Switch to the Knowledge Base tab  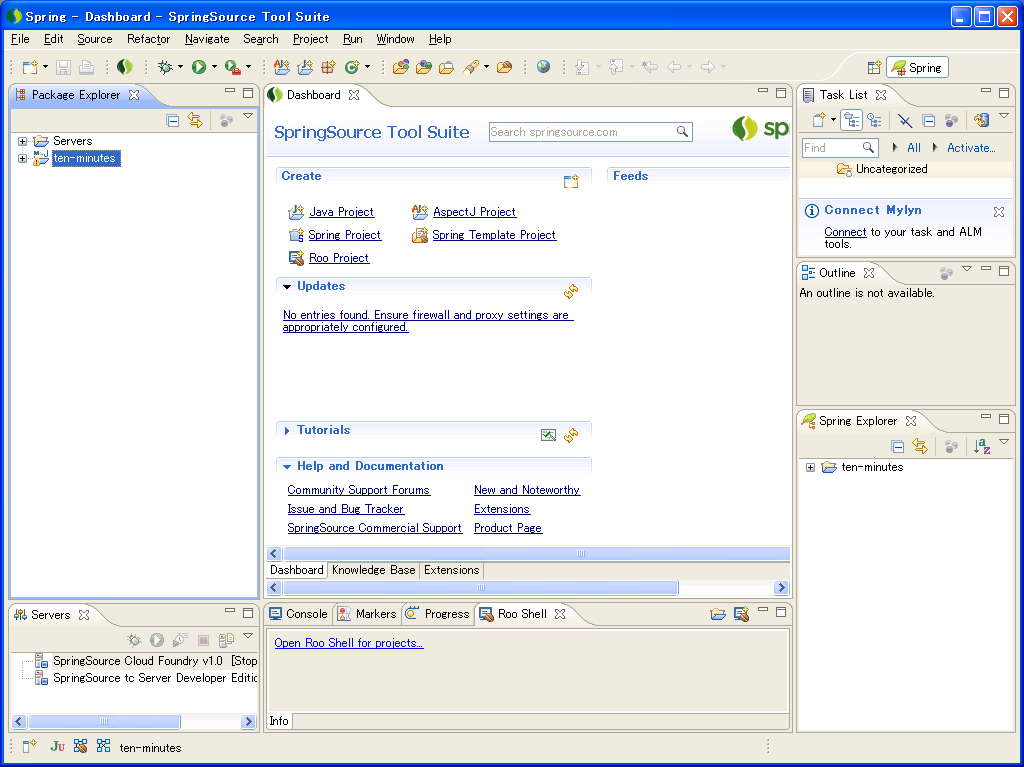tap(374, 570)
